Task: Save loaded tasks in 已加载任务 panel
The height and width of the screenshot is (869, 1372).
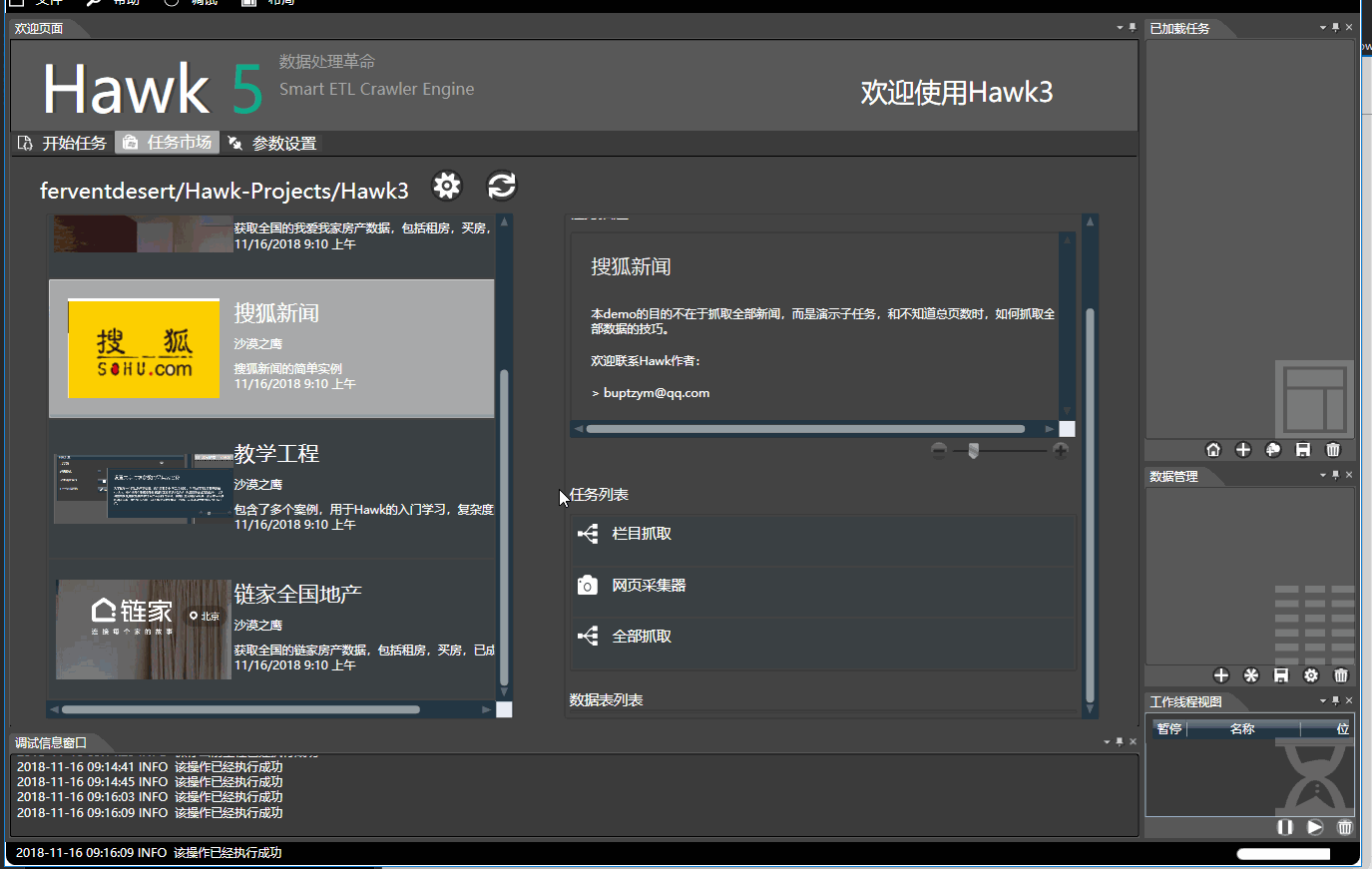Action: 1303,450
